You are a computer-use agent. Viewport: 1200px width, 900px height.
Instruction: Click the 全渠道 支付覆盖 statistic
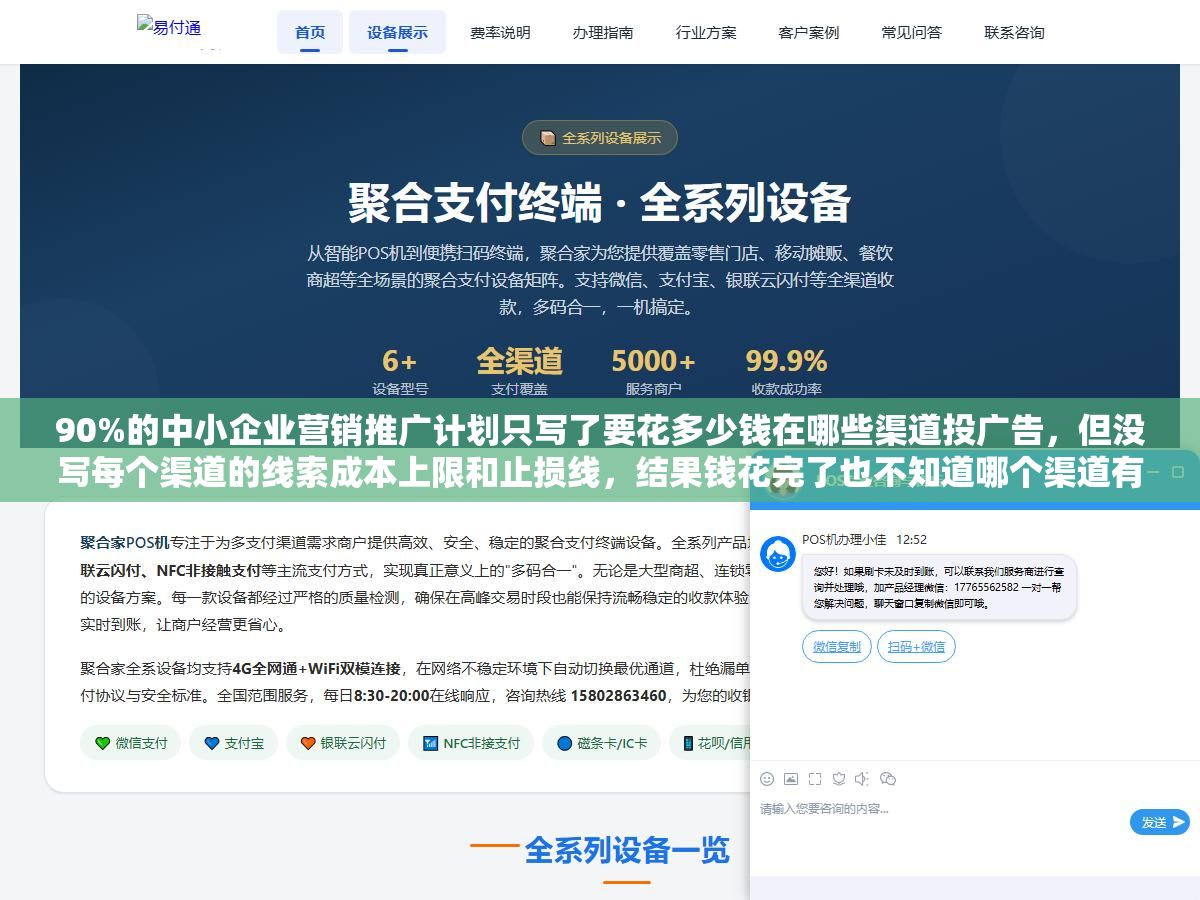(519, 371)
